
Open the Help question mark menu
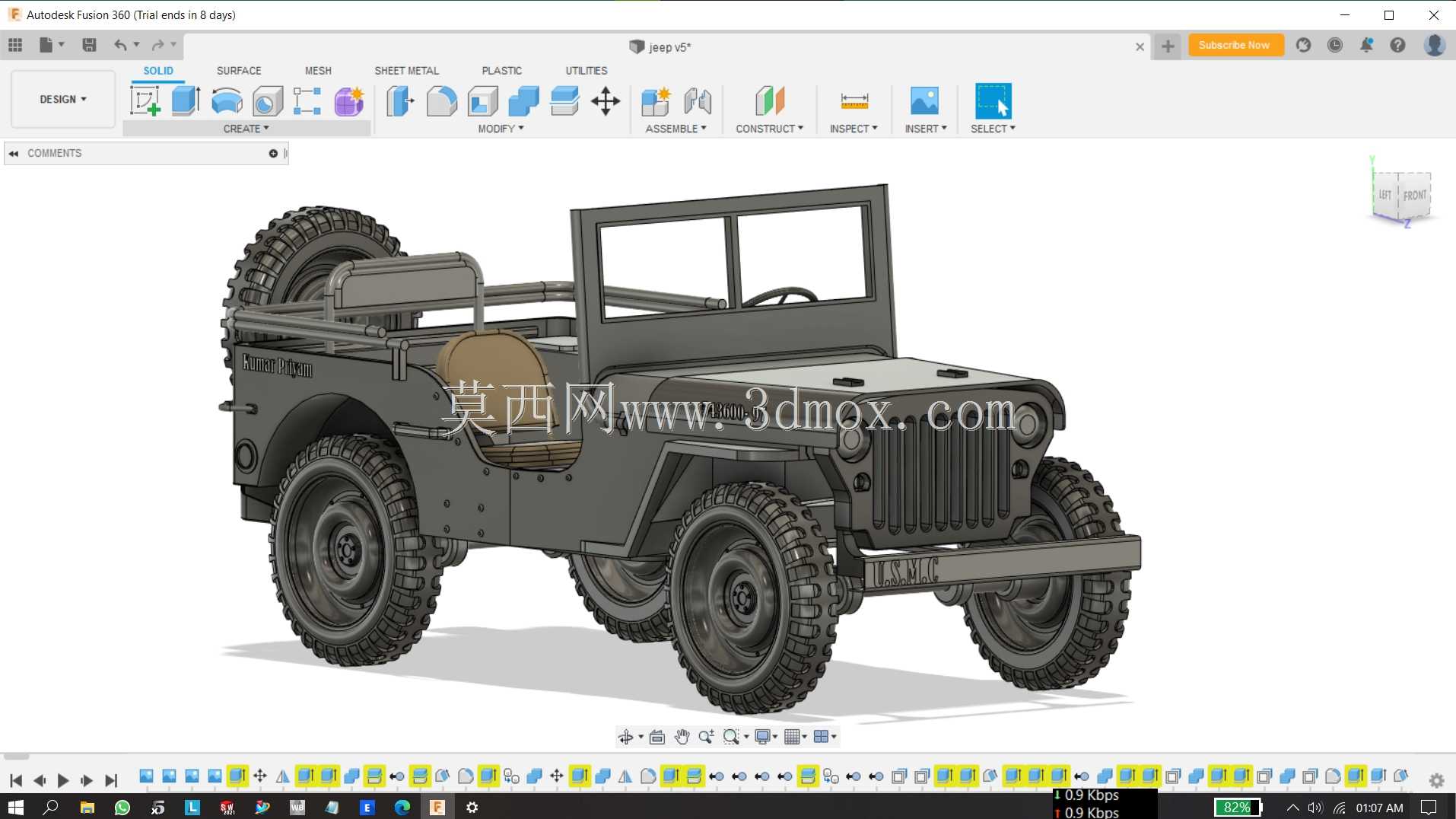(1397, 45)
